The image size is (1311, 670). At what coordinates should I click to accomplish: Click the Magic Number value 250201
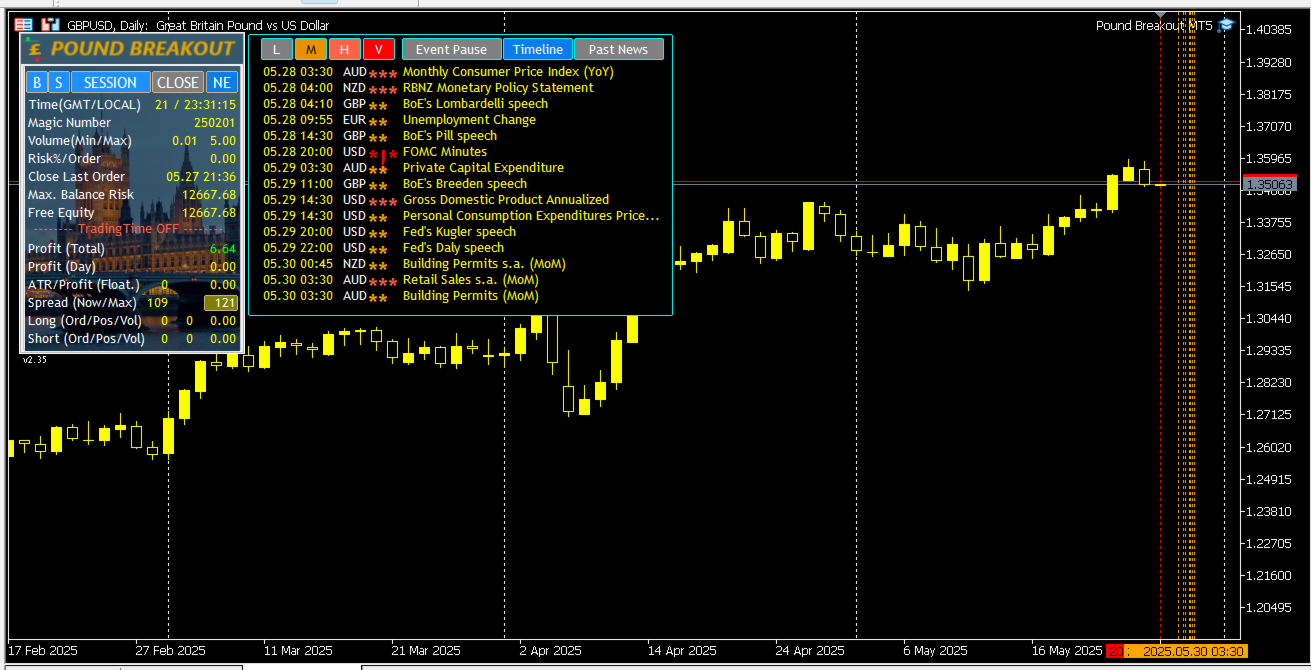click(215, 123)
